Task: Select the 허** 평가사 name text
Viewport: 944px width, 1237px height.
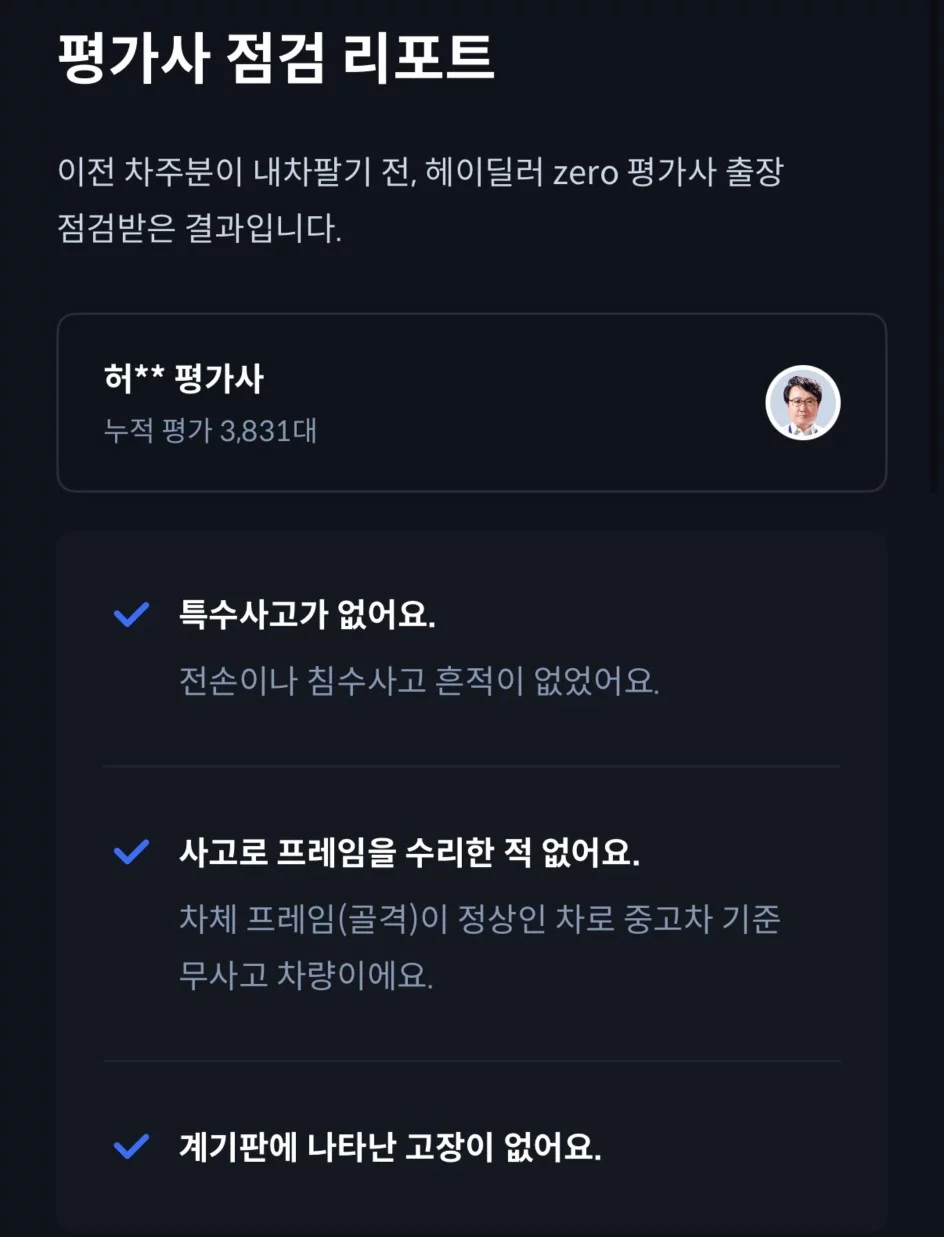Action: [183, 380]
